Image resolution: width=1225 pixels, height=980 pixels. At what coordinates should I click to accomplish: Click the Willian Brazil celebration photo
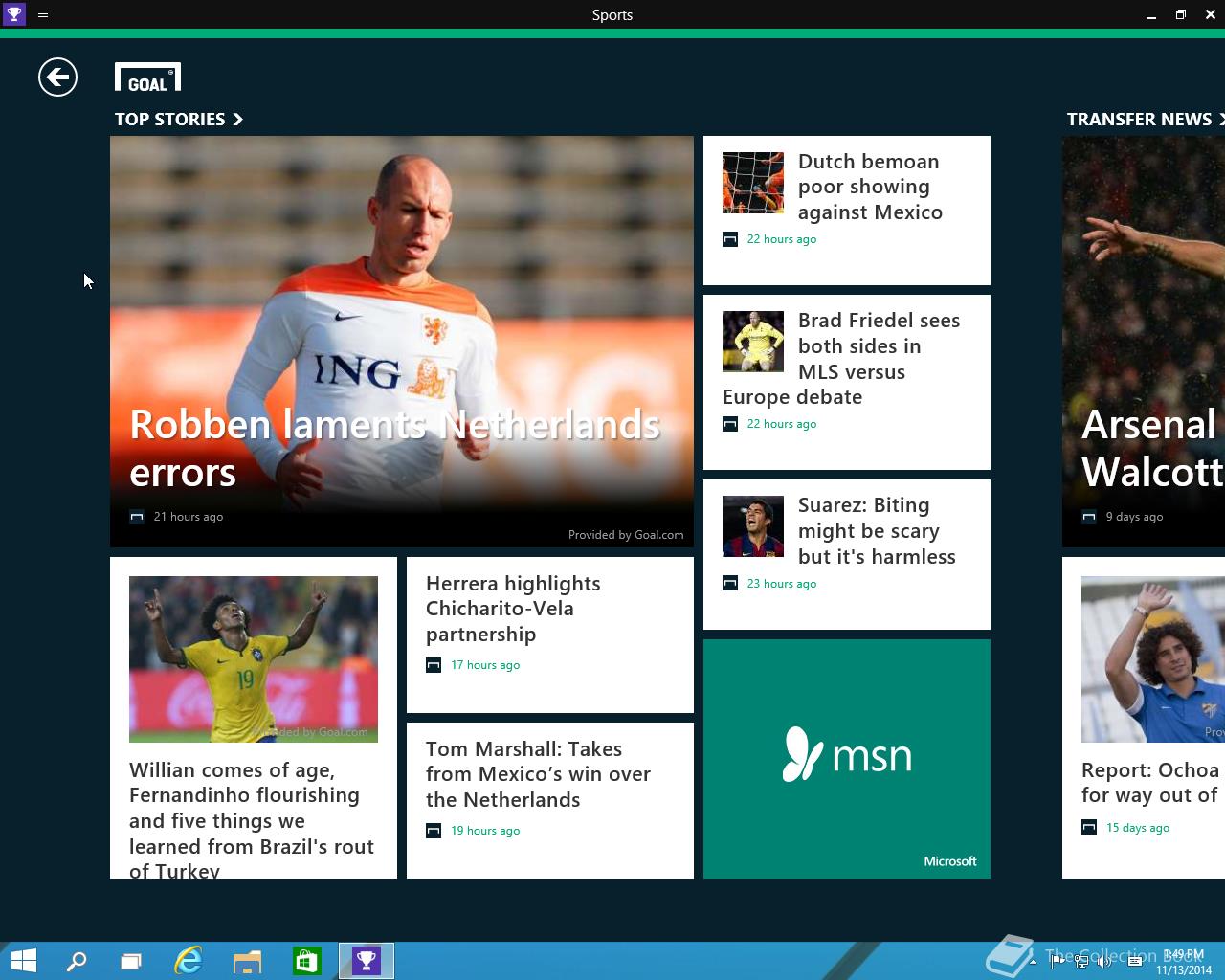coord(254,659)
